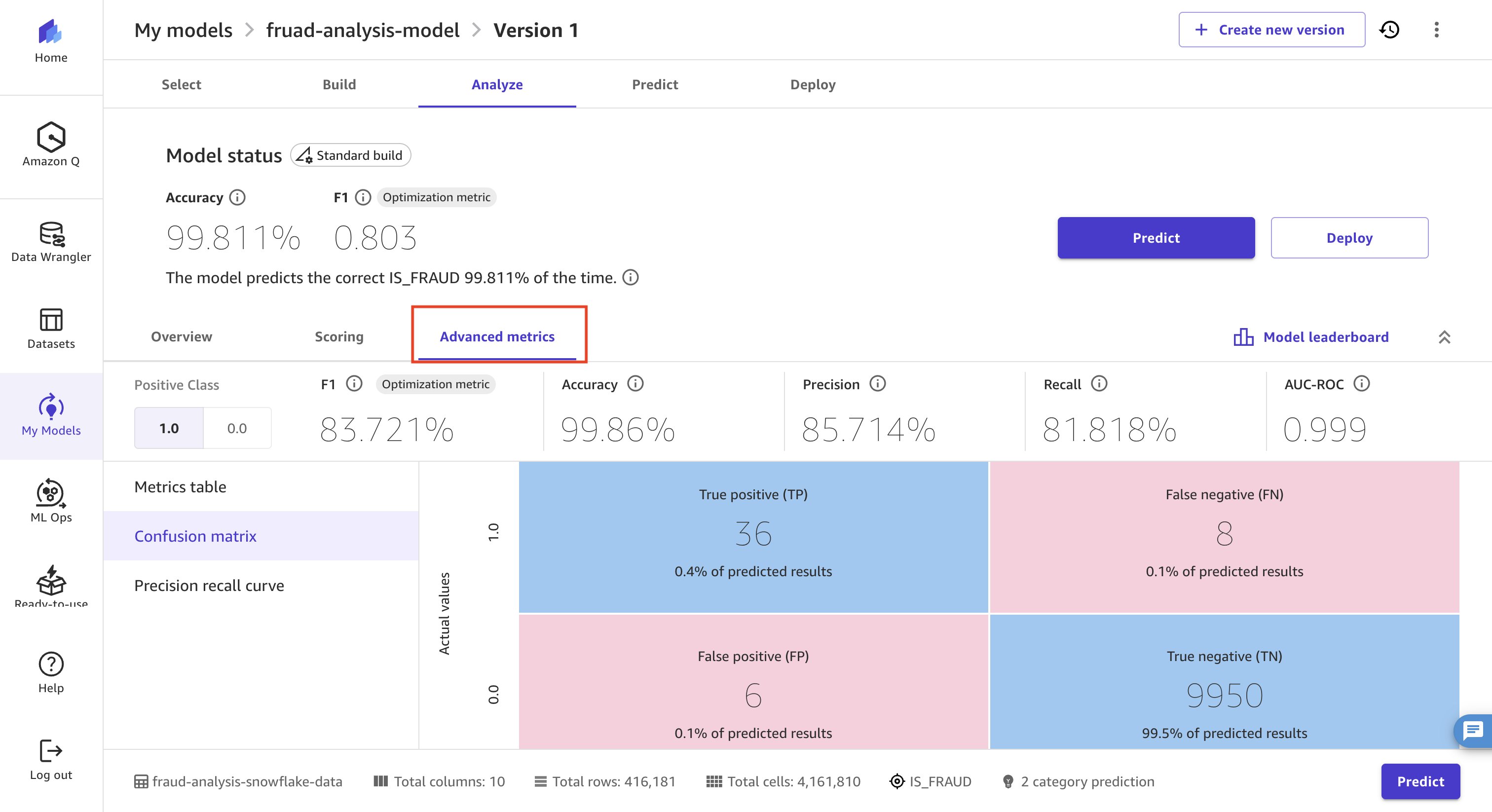
Task: Open the chat feedback bubble
Action: point(1473,730)
